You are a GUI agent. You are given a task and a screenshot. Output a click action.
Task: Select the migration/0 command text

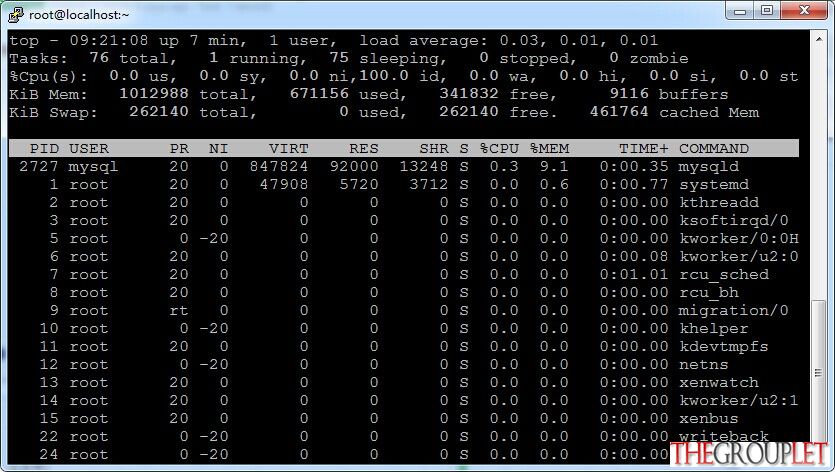[734, 311]
